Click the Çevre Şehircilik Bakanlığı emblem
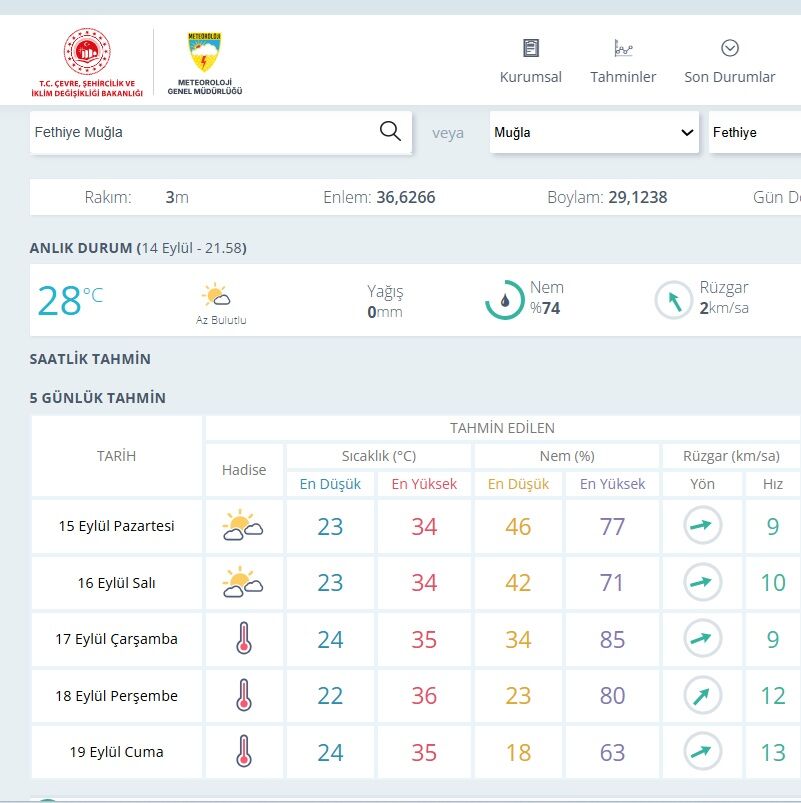 point(87,62)
